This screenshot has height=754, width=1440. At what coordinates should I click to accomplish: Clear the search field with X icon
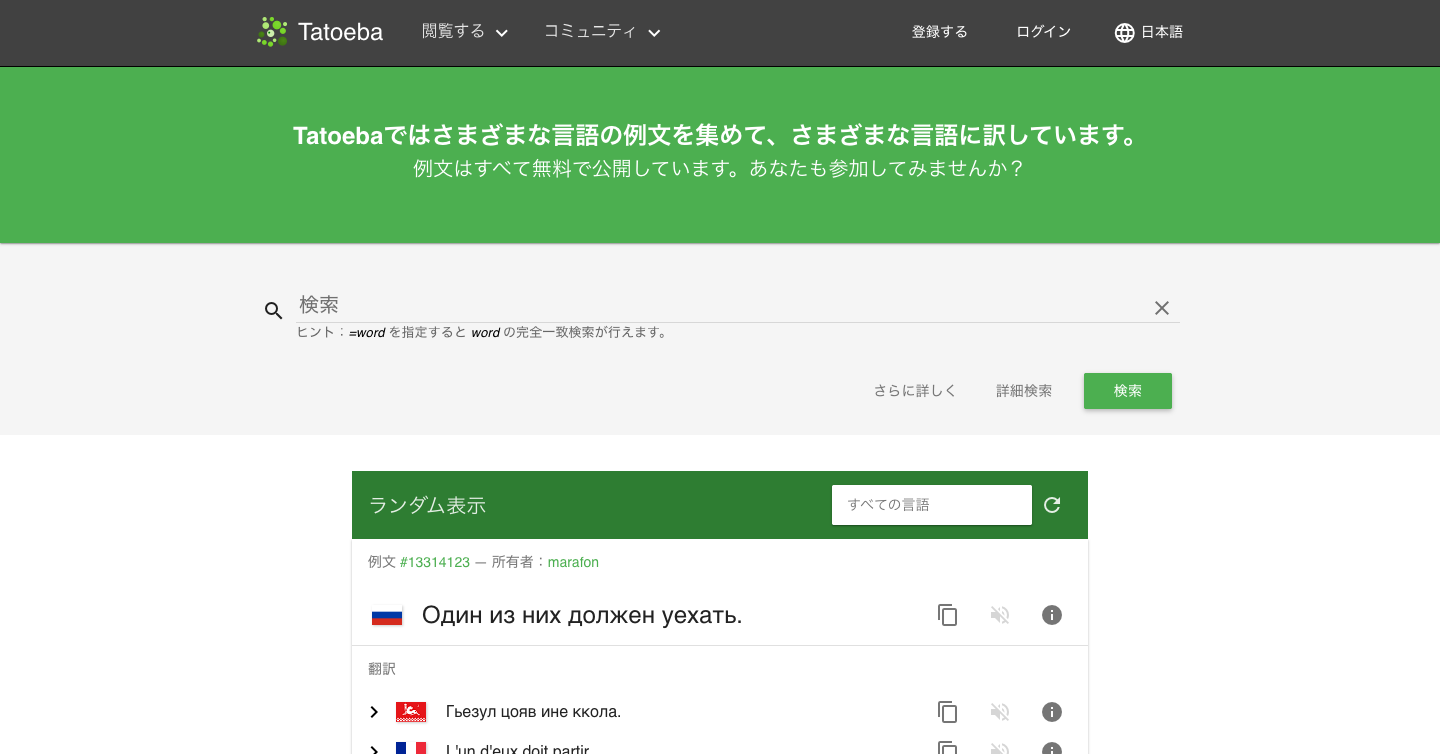(1162, 308)
